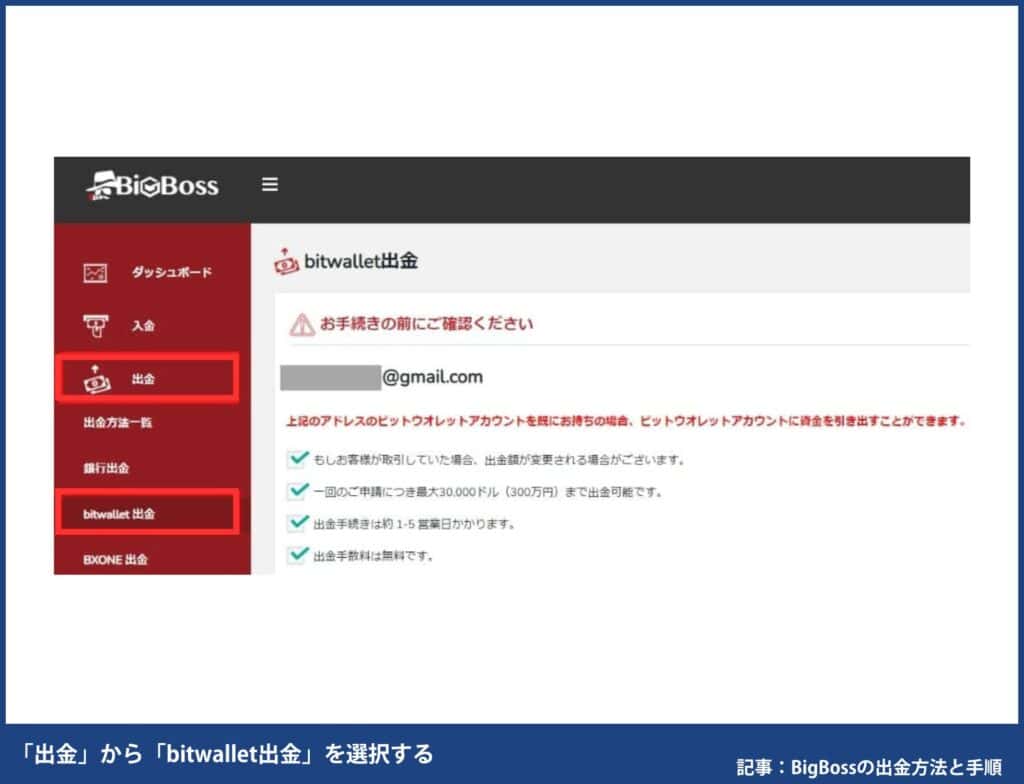Screen dimensions: 1024x784
Task: Toggle the hamburger menu icon
Action: click(270, 185)
